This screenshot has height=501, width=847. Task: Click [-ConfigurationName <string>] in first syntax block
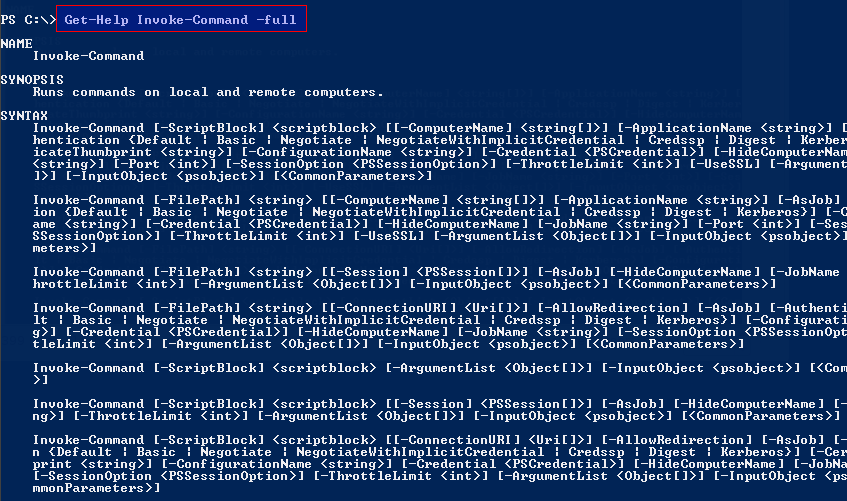(357, 152)
